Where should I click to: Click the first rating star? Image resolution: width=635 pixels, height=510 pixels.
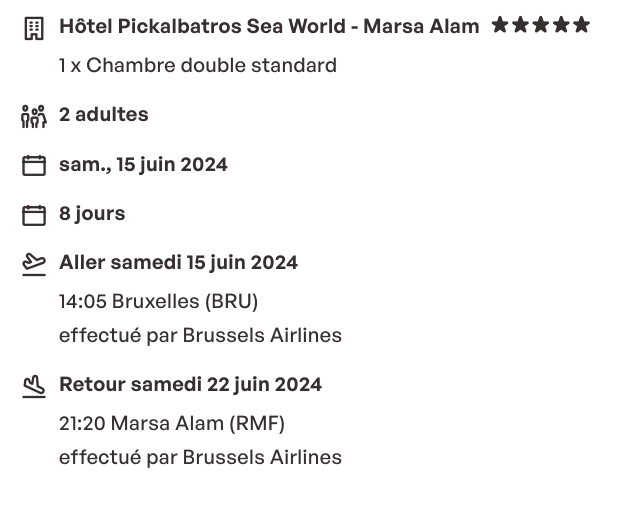click(x=500, y=25)
